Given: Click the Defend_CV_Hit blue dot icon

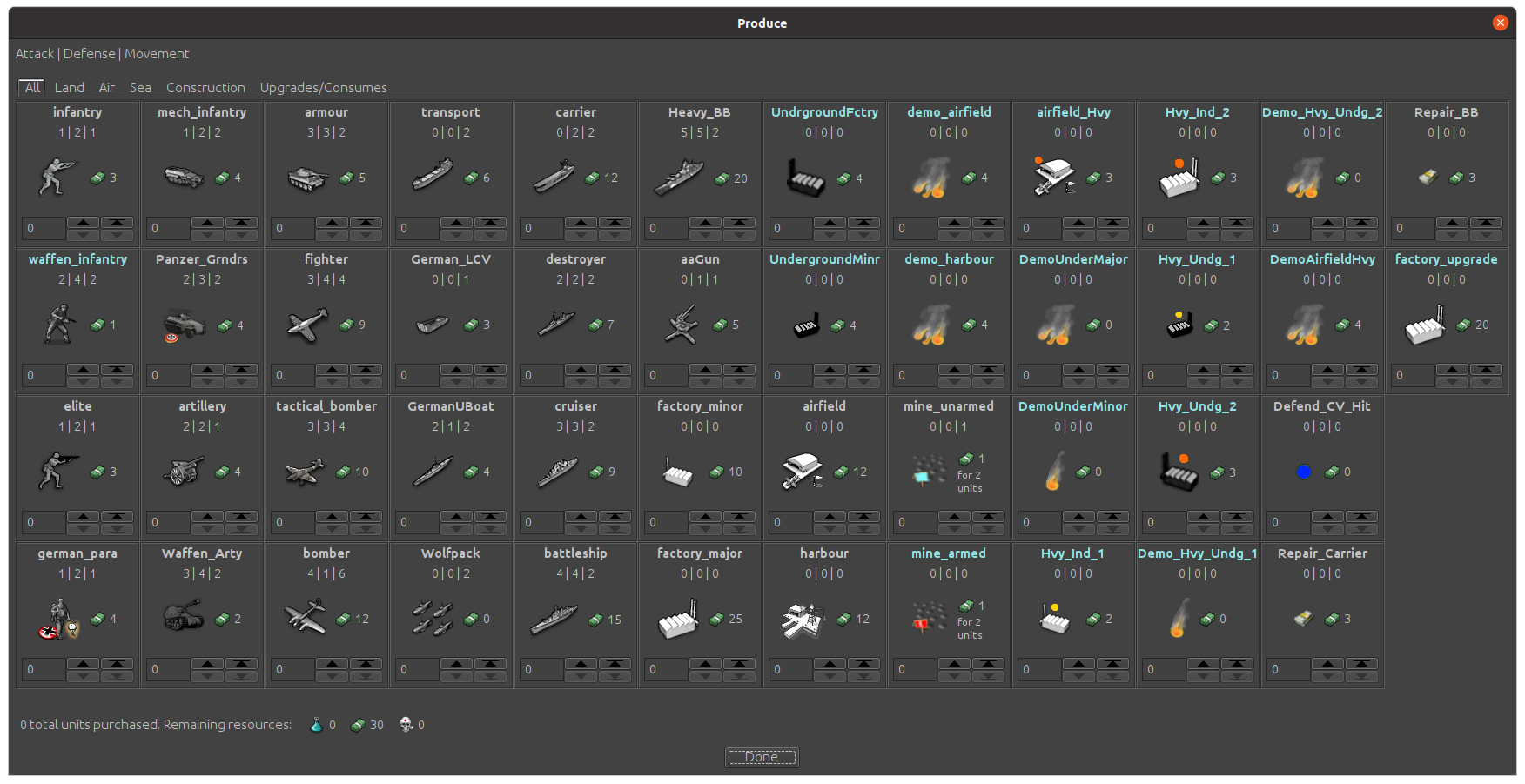Looking at the screenshot, I should pos(1303,472).
